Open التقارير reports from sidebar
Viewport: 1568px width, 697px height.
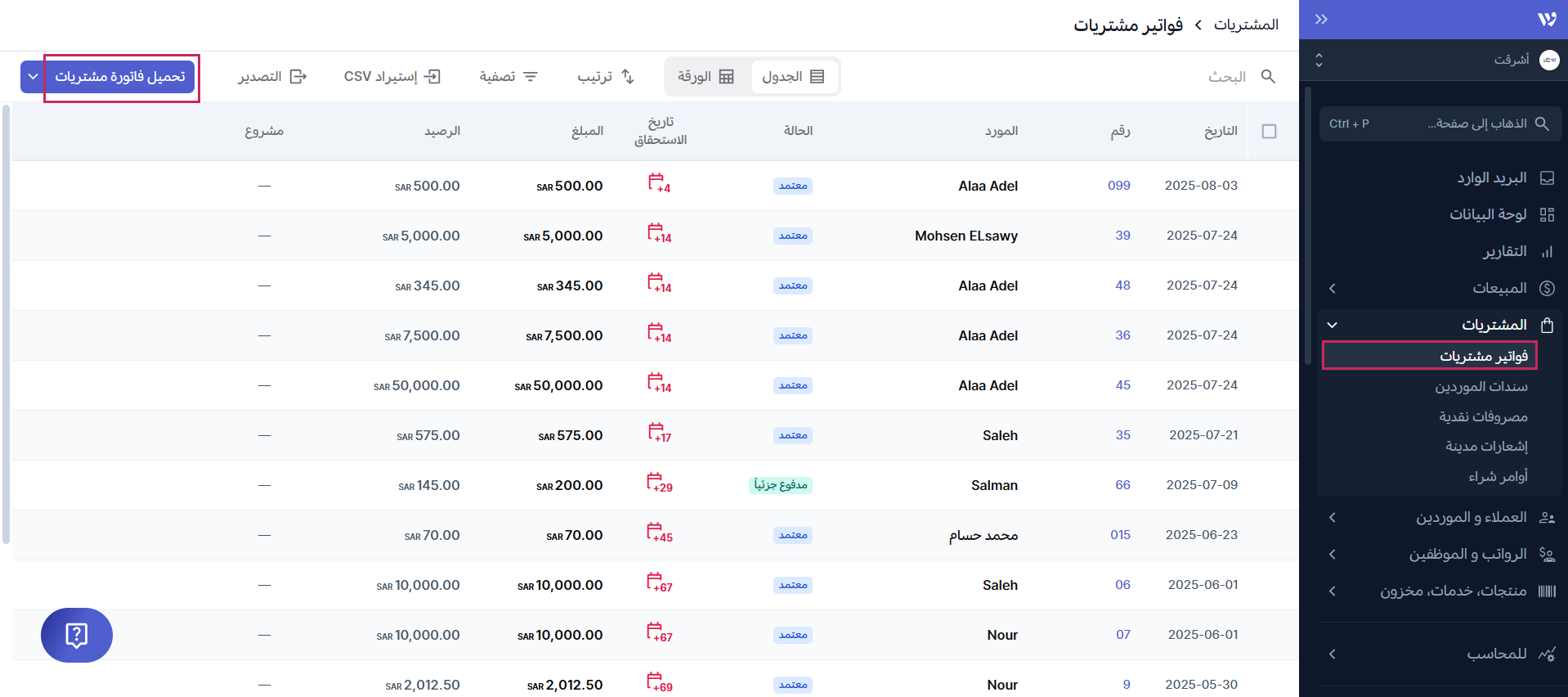coord(1504,251)
